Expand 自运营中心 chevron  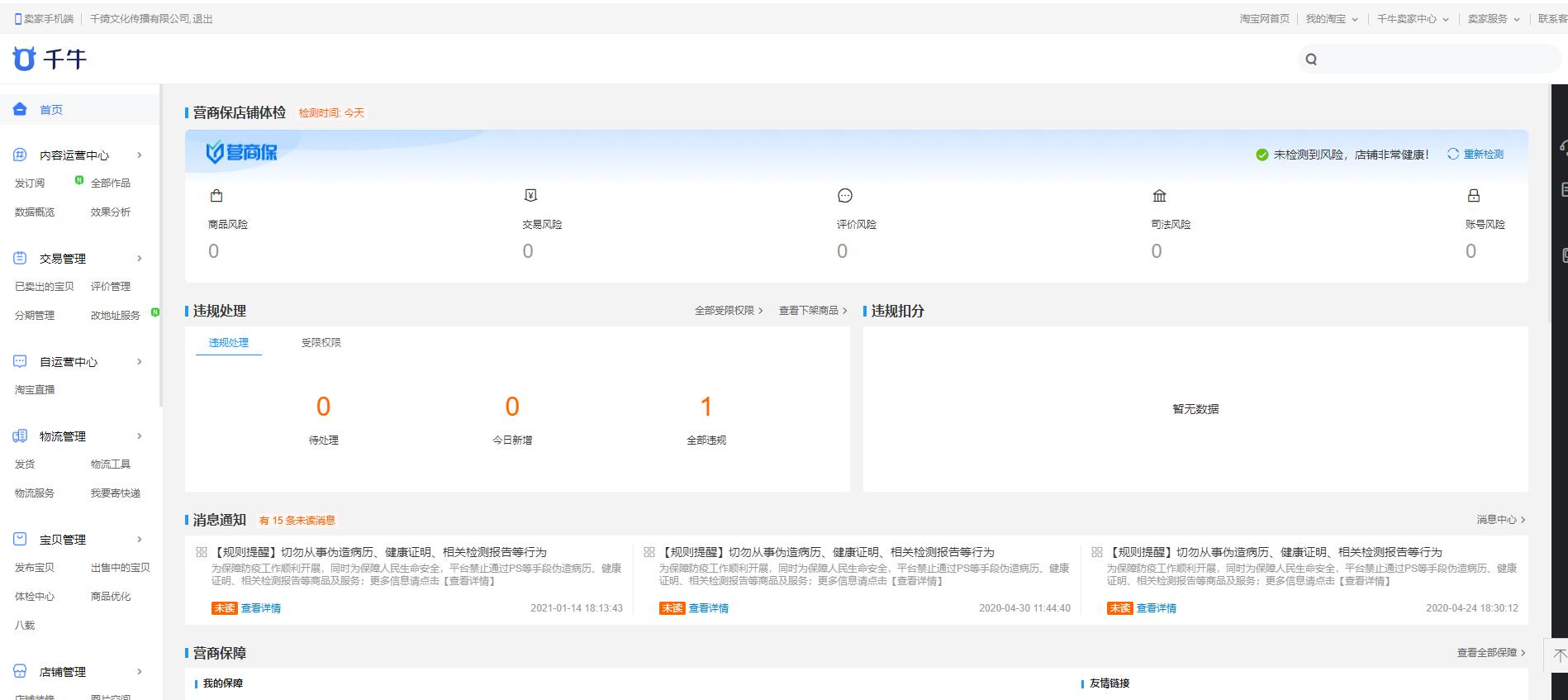(140, 361)
